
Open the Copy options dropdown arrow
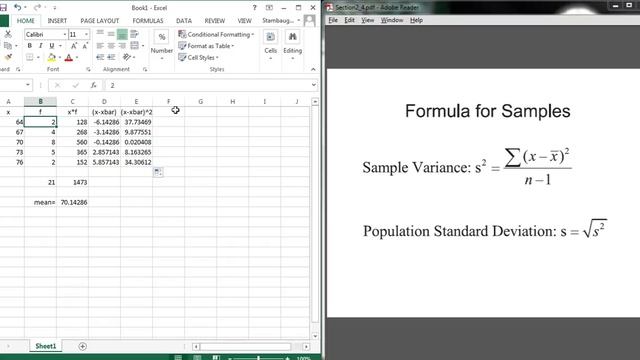click(x=16, y=46)
